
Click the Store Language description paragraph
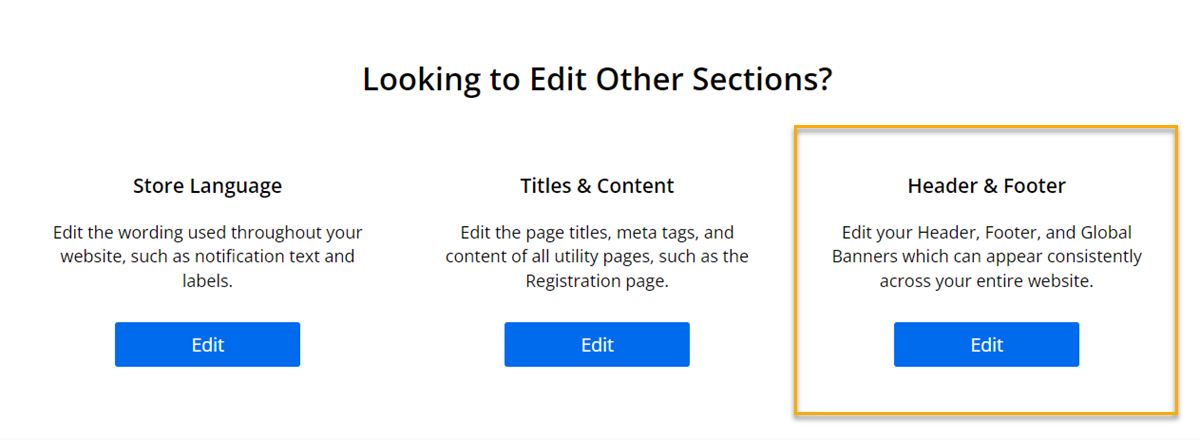[x=207, y=257]
